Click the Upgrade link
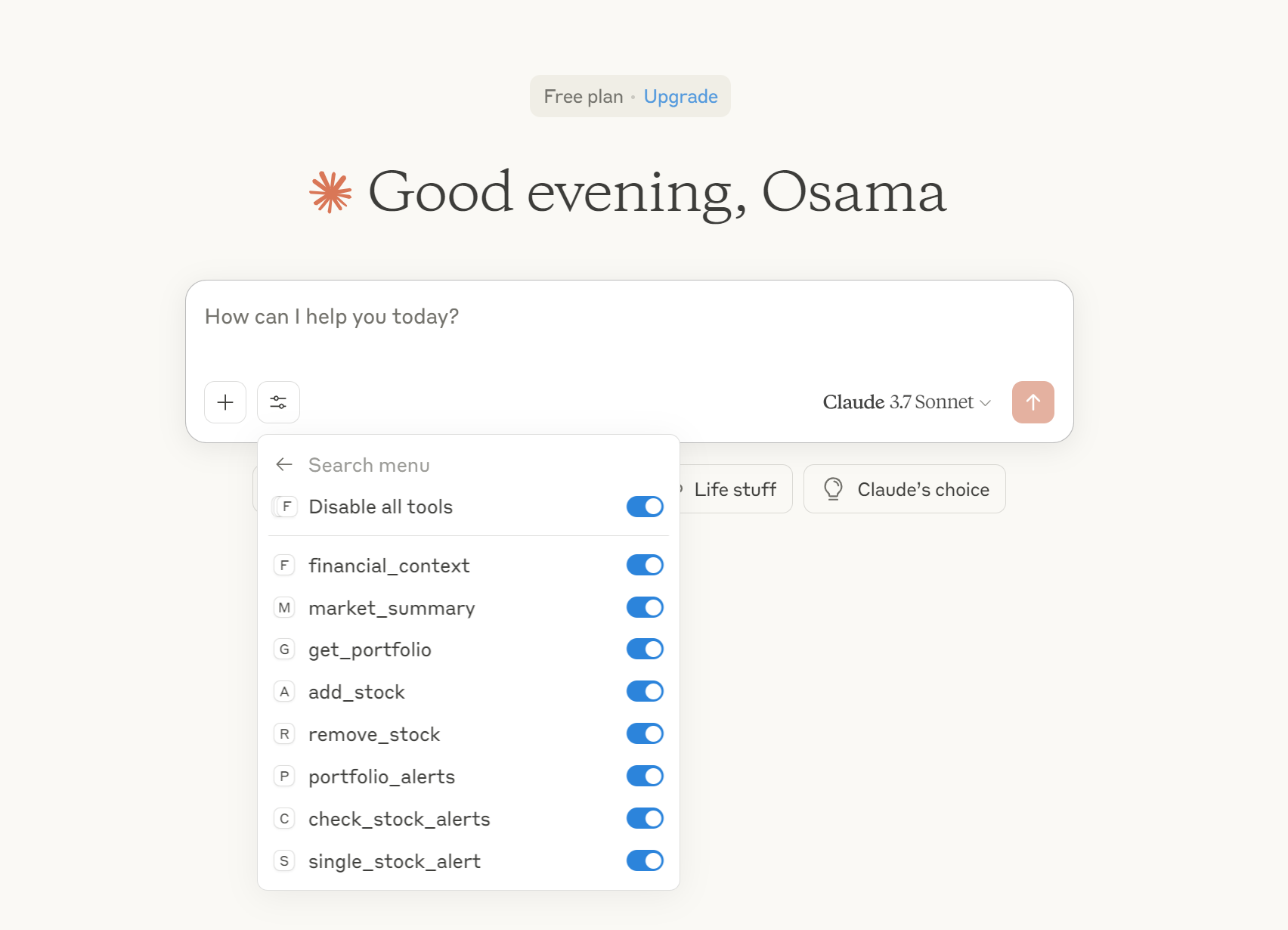The width and height of the screenshot is (1288, 930). [x=680, y=97]
